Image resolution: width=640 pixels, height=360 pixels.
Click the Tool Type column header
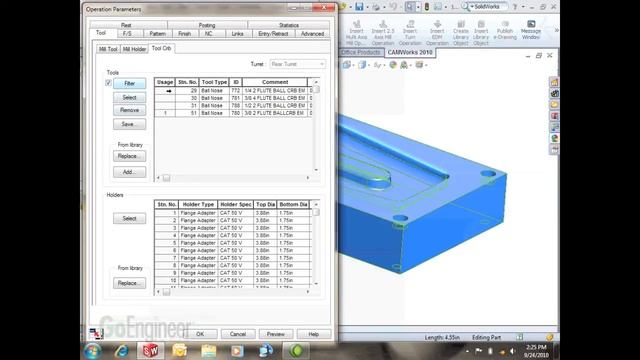[x=214, y=82]
